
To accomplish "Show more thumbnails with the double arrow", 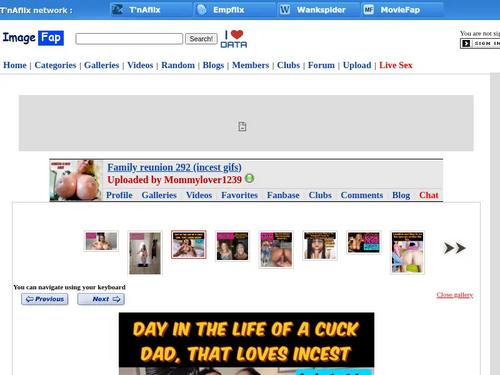I will point(454,248).
